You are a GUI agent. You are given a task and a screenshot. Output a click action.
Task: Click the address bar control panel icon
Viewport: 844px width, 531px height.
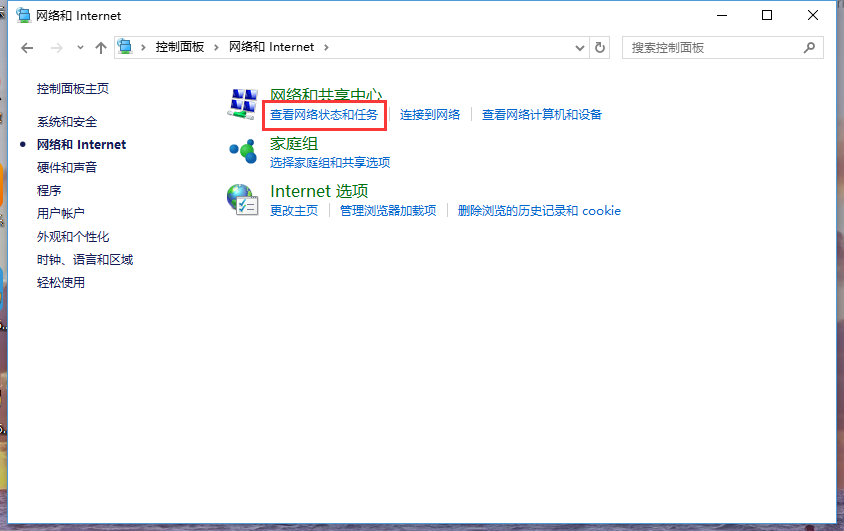pyautogui.click(x=125, y=47)
